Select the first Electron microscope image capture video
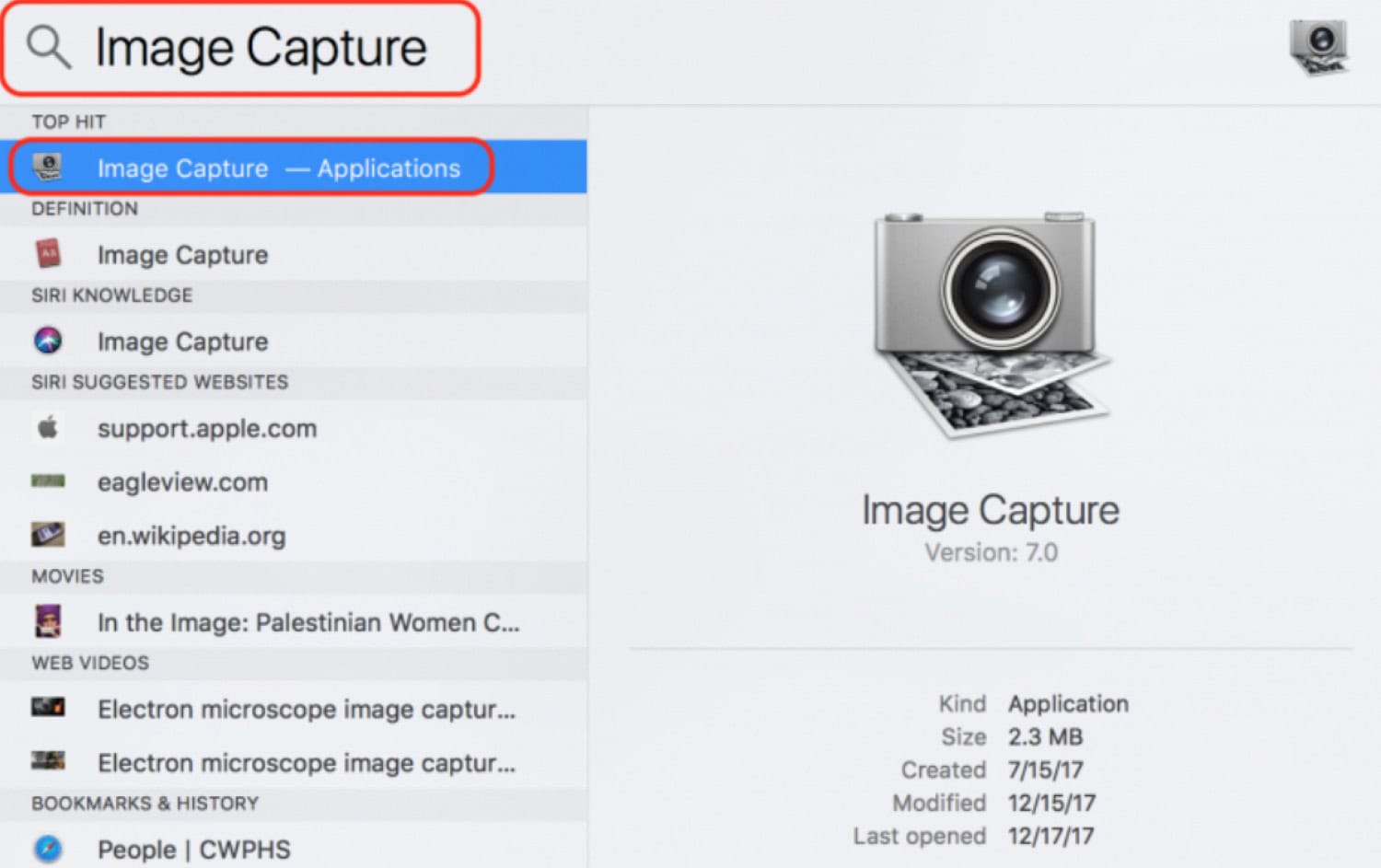The width and height of the screenshot is (1381, 868). [x=294, y=709]
